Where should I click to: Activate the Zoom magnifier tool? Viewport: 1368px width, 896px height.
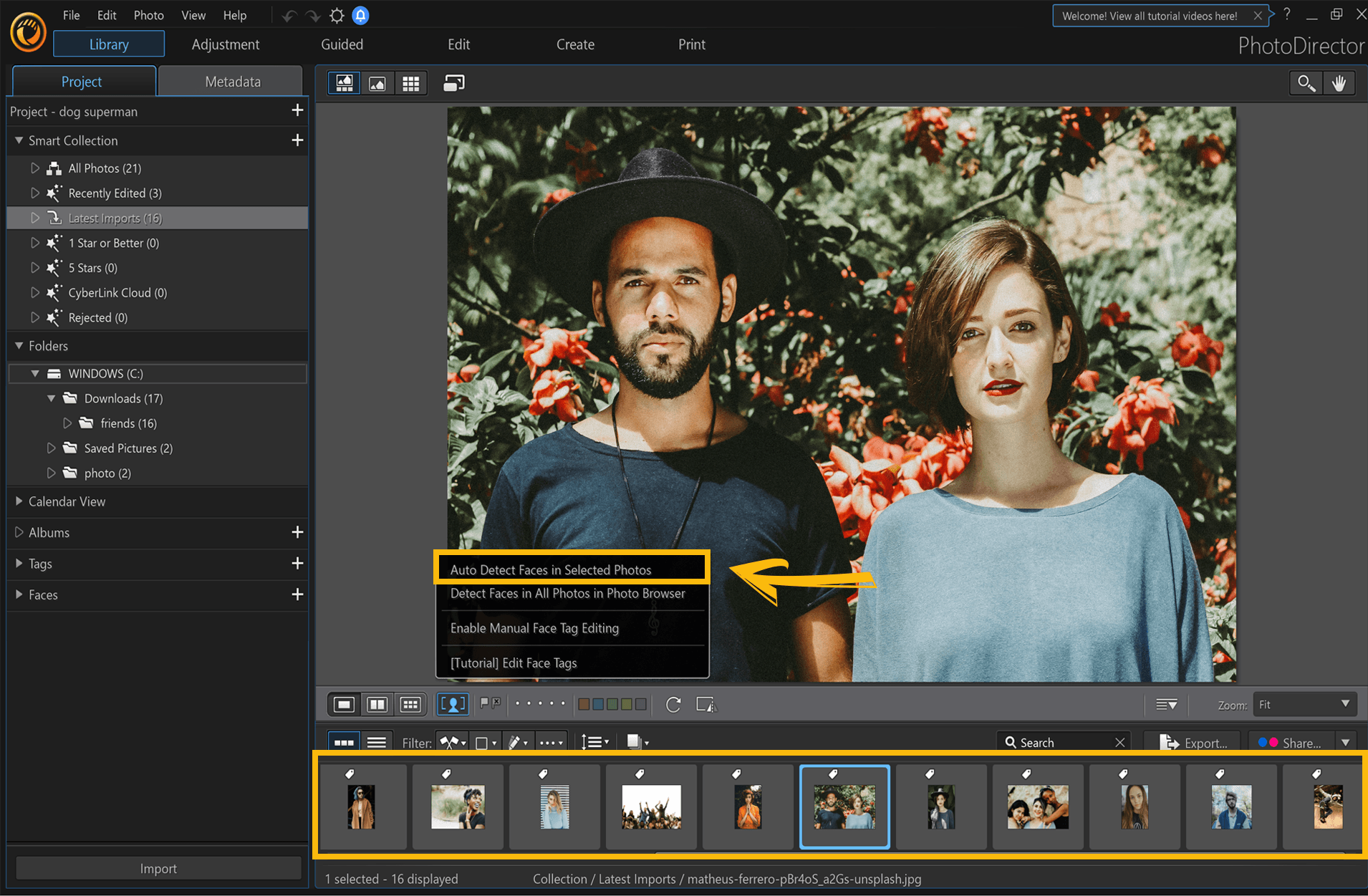pyautogui.click(x=1306, y=82)
